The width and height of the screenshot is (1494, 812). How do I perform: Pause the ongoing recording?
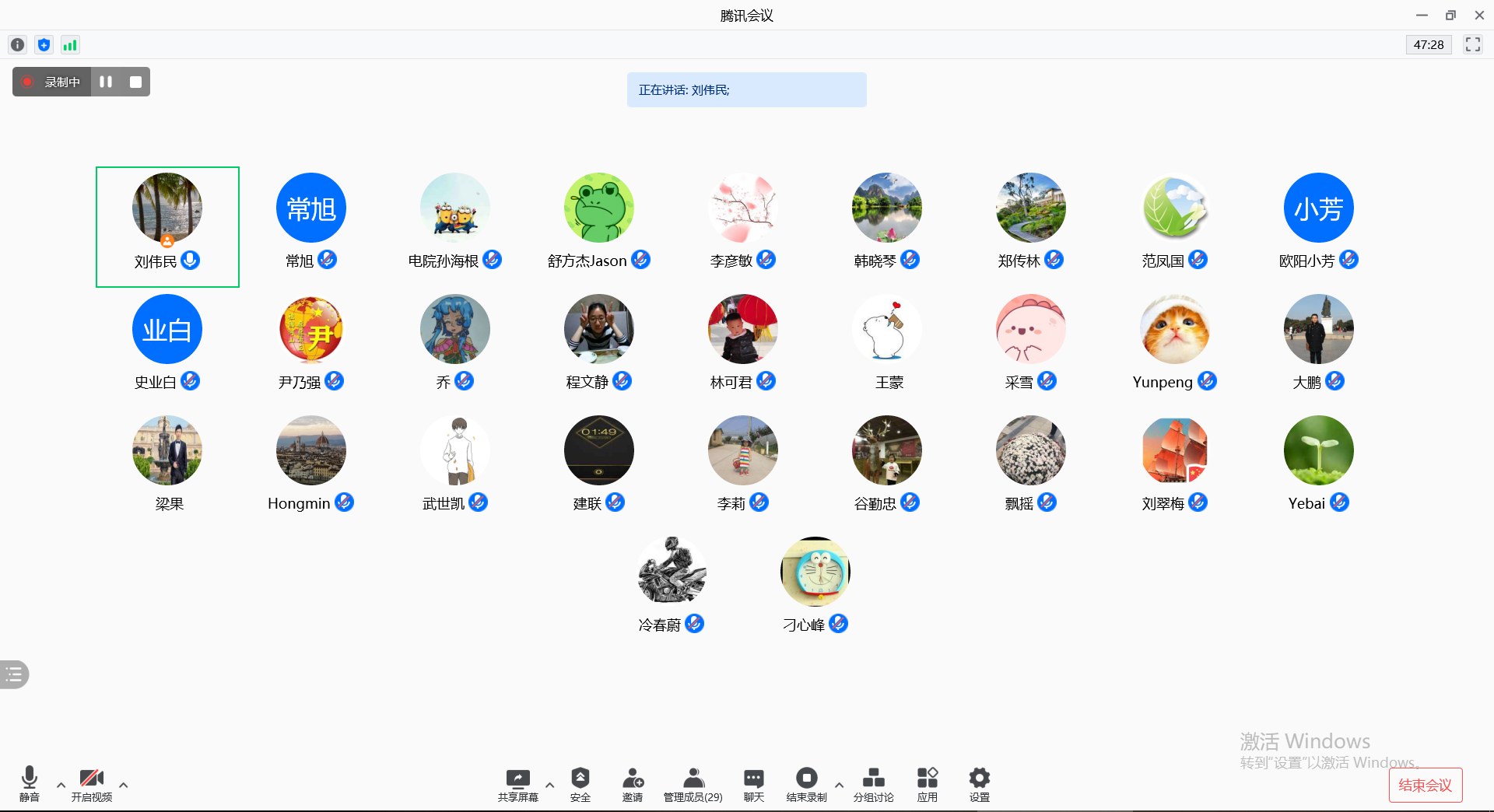[106, 82]
